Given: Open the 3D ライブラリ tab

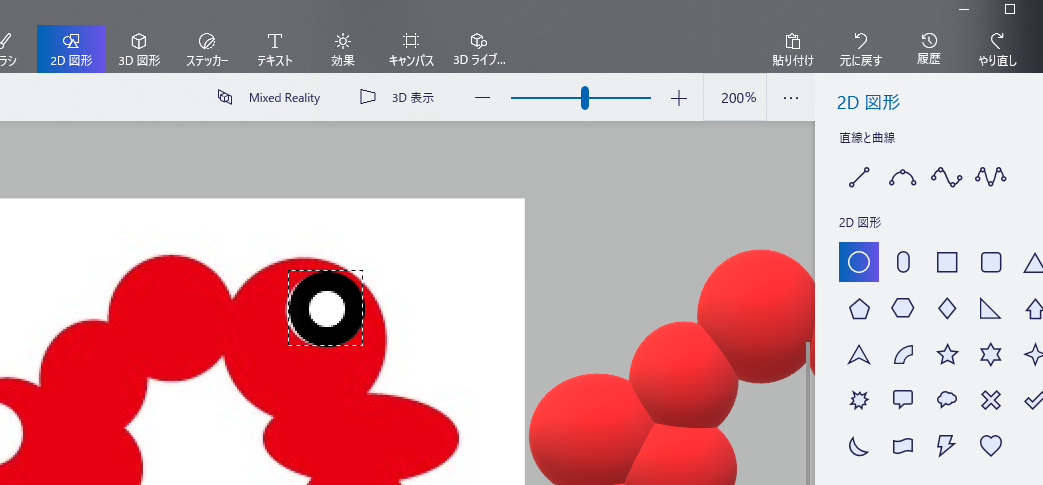Looking at the screenshot, I should point(479,49).
